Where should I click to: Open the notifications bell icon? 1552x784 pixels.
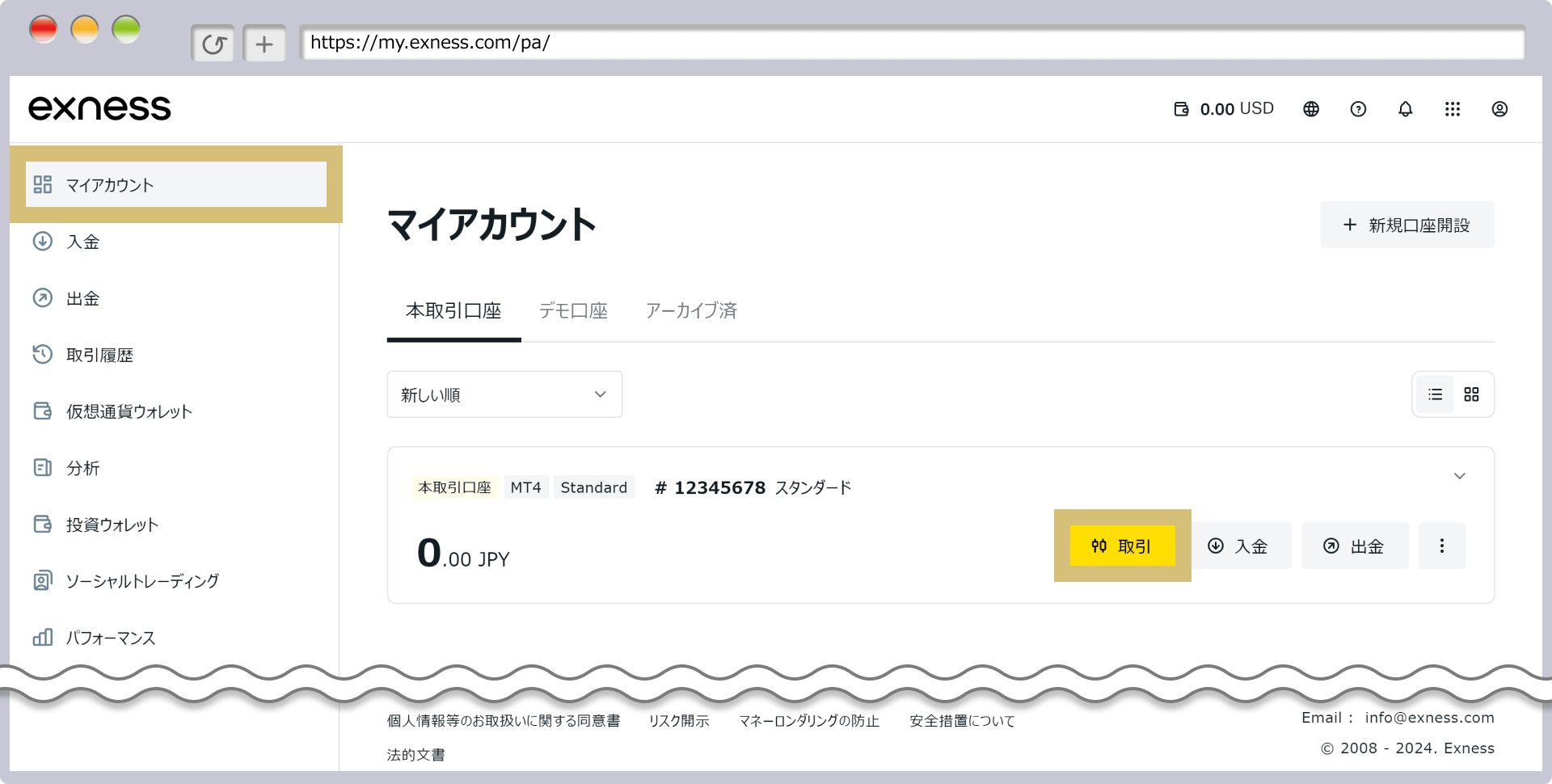click(1406, 109)
